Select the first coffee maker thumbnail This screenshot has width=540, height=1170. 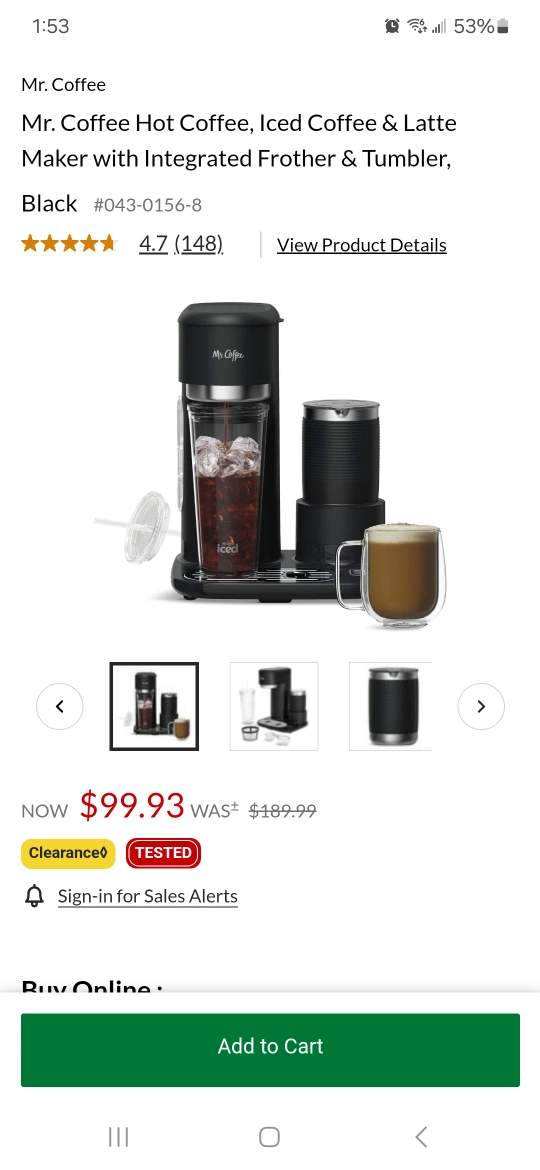click(x=154, y=706)
